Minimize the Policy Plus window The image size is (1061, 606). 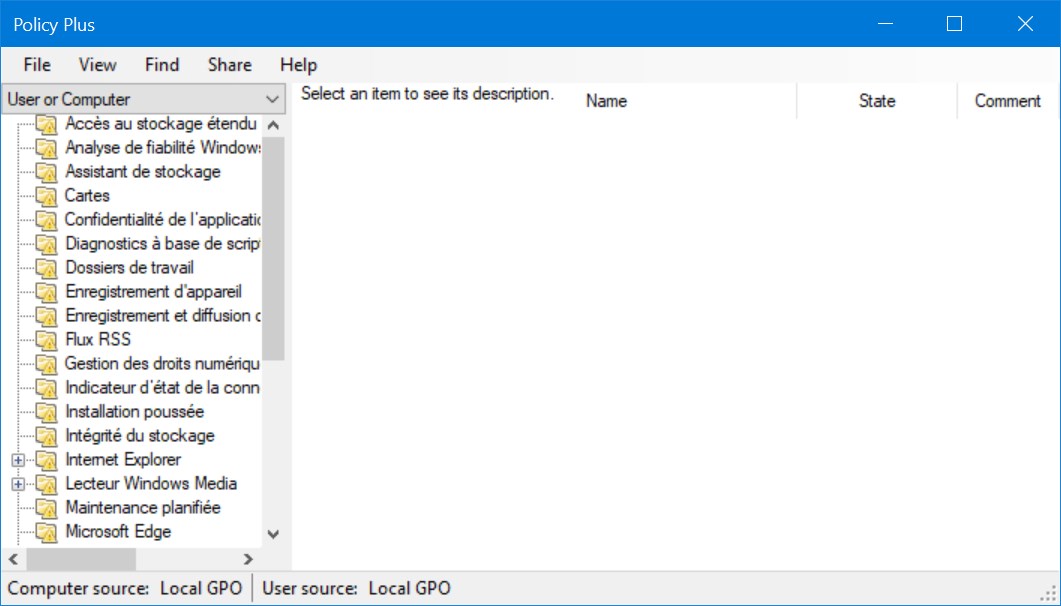[x=885, y=24]
